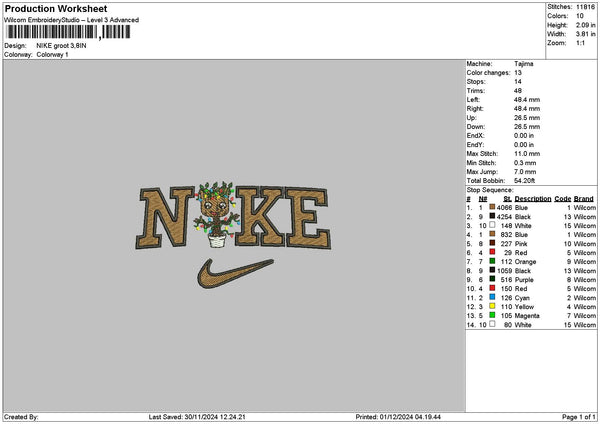This screenshot has width=600, height=424.
Task: Click the Code column header
Action: click(x=562, y=199)
